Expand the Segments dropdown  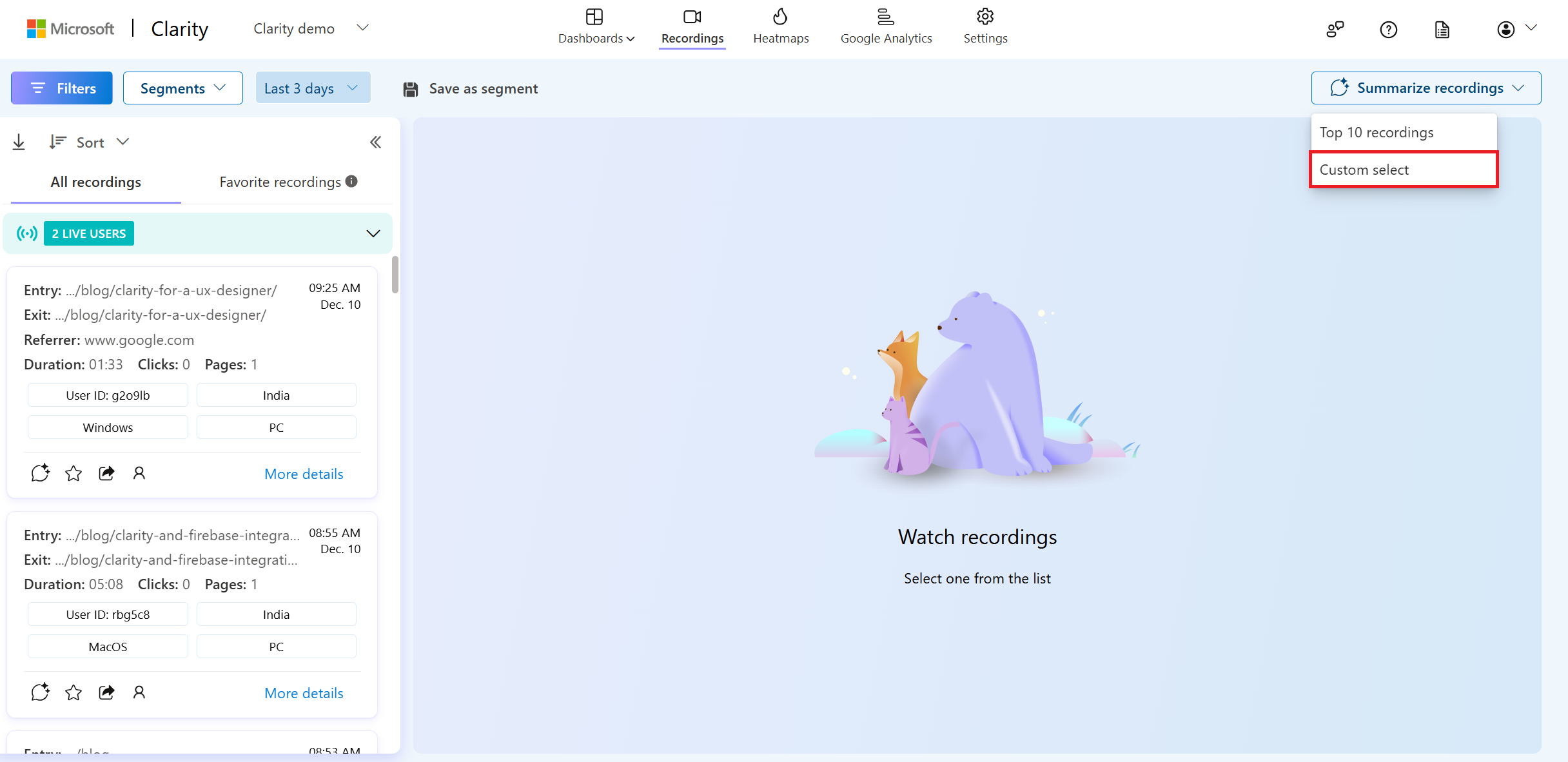(x=183, y=88)
